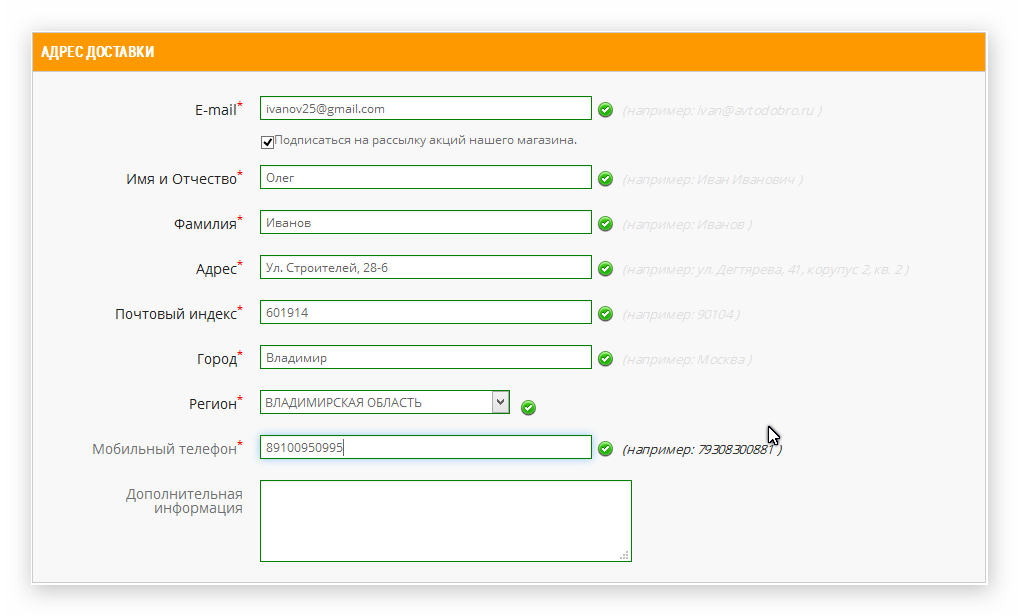Click the Почтовый индекс field with 601914
The height and width of the screenshot is (616, 1019).
point(426,313)
